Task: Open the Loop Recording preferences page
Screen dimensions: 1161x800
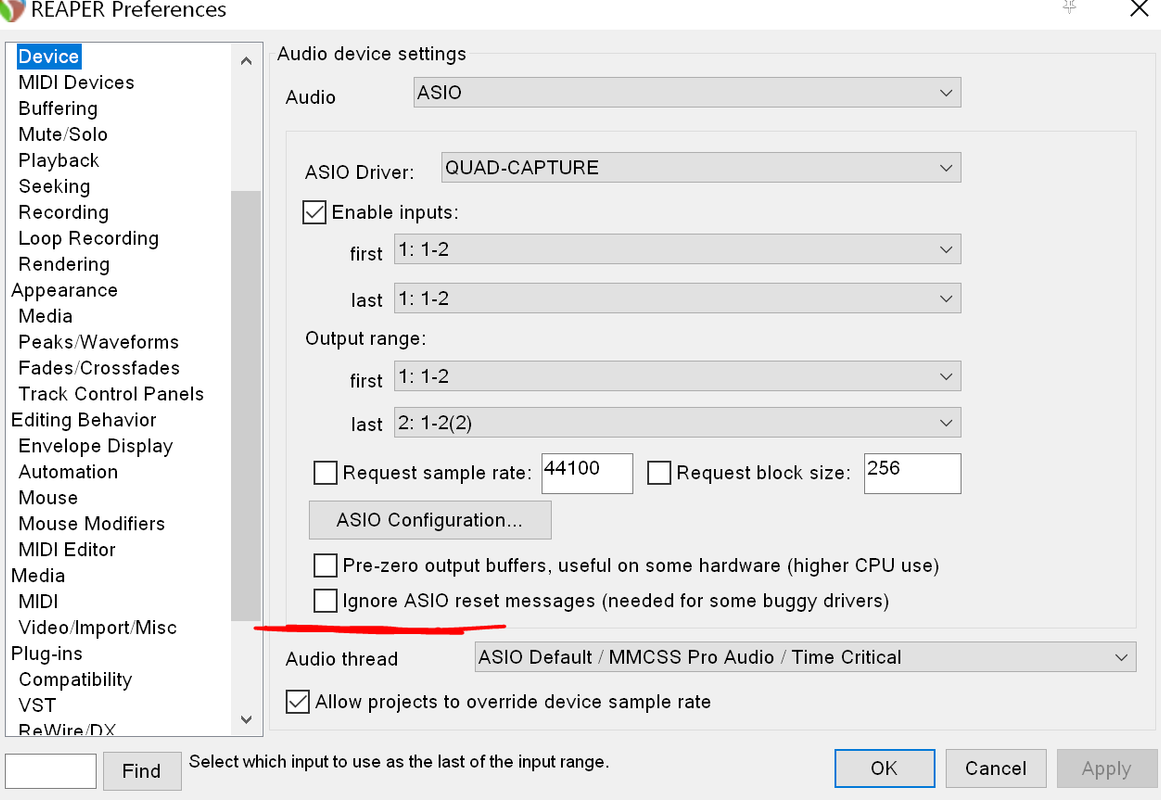Action: pyautogui.click(x=89, y=238)
